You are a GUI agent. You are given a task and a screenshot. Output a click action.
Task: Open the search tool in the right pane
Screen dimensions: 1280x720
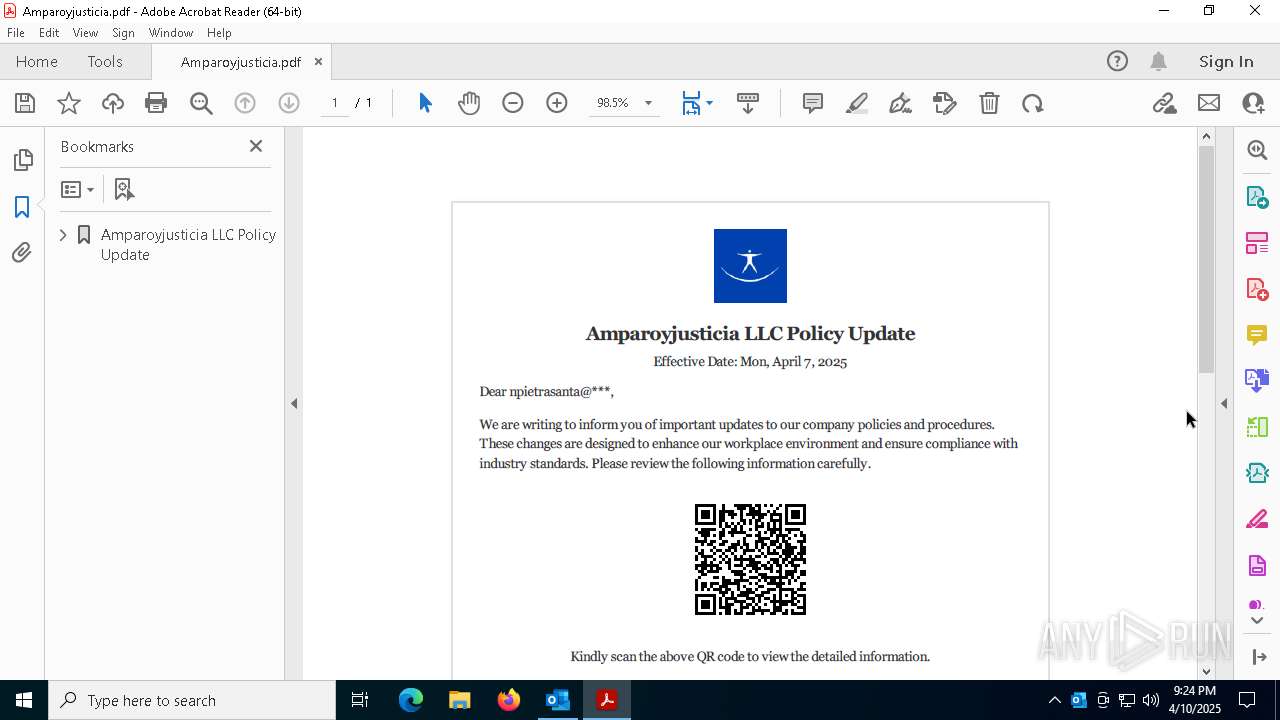(x=1257, y=150)
